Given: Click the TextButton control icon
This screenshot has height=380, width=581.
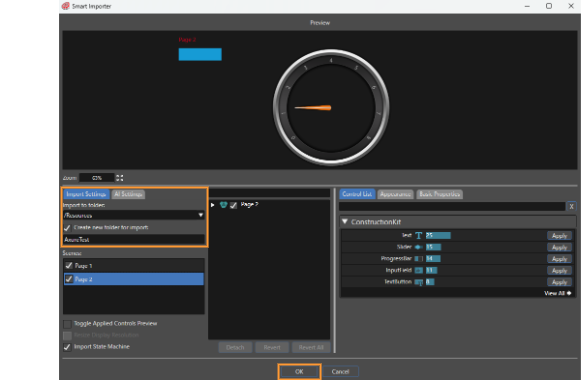Looking at the screenshot, I should click(x=418, y=282).
